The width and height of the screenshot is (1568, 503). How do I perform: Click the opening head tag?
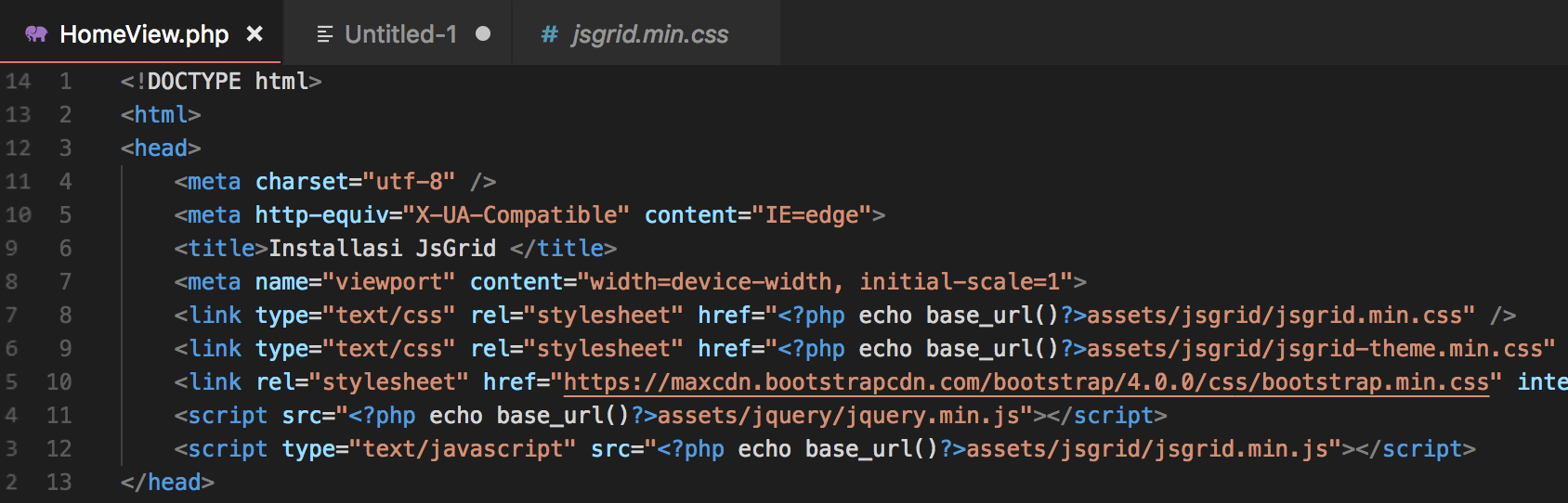[x=161, y=148]
